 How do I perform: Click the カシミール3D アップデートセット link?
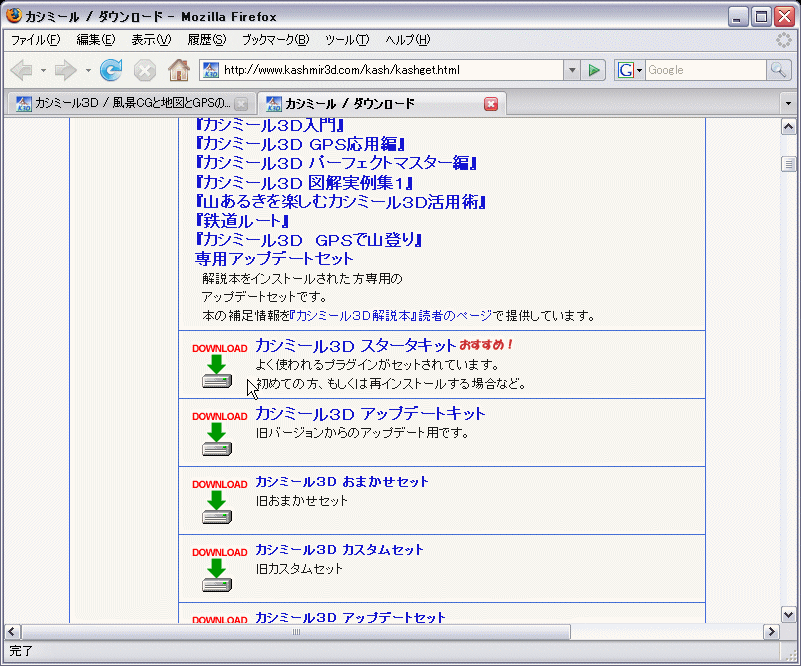[x=350, y=617]
